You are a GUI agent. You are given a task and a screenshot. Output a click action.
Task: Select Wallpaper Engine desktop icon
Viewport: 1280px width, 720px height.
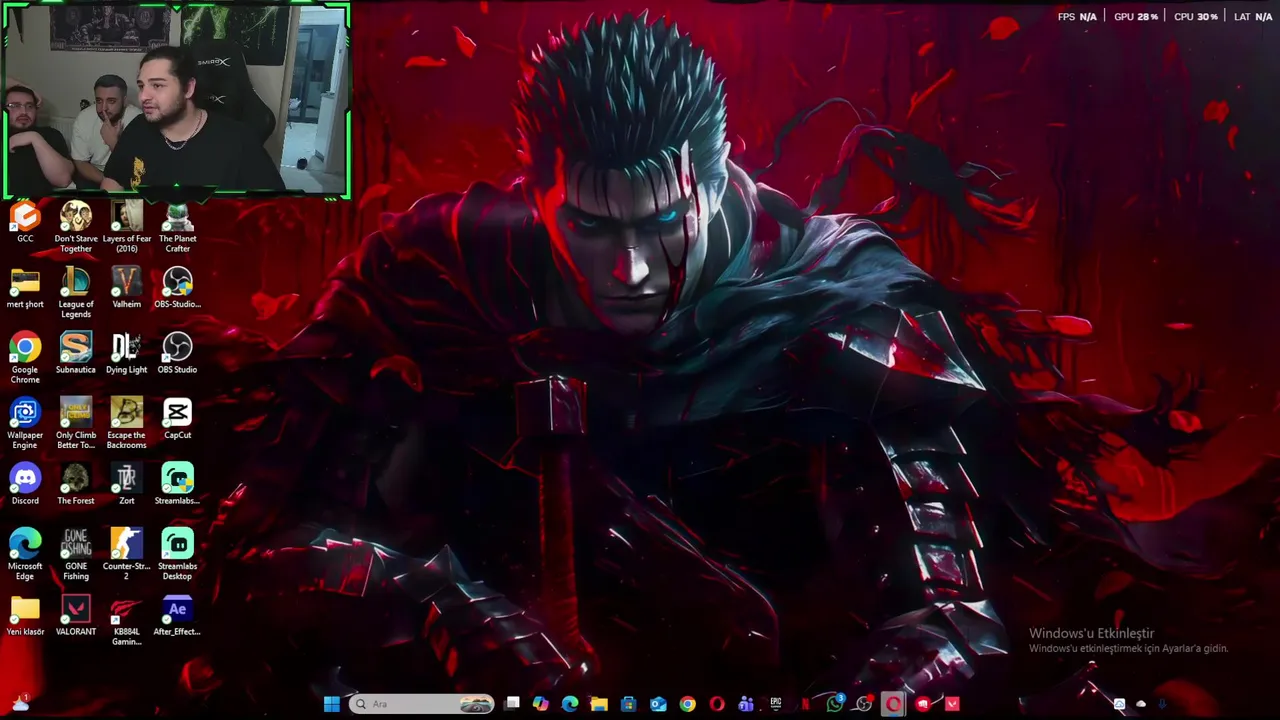tap(25, 424)
